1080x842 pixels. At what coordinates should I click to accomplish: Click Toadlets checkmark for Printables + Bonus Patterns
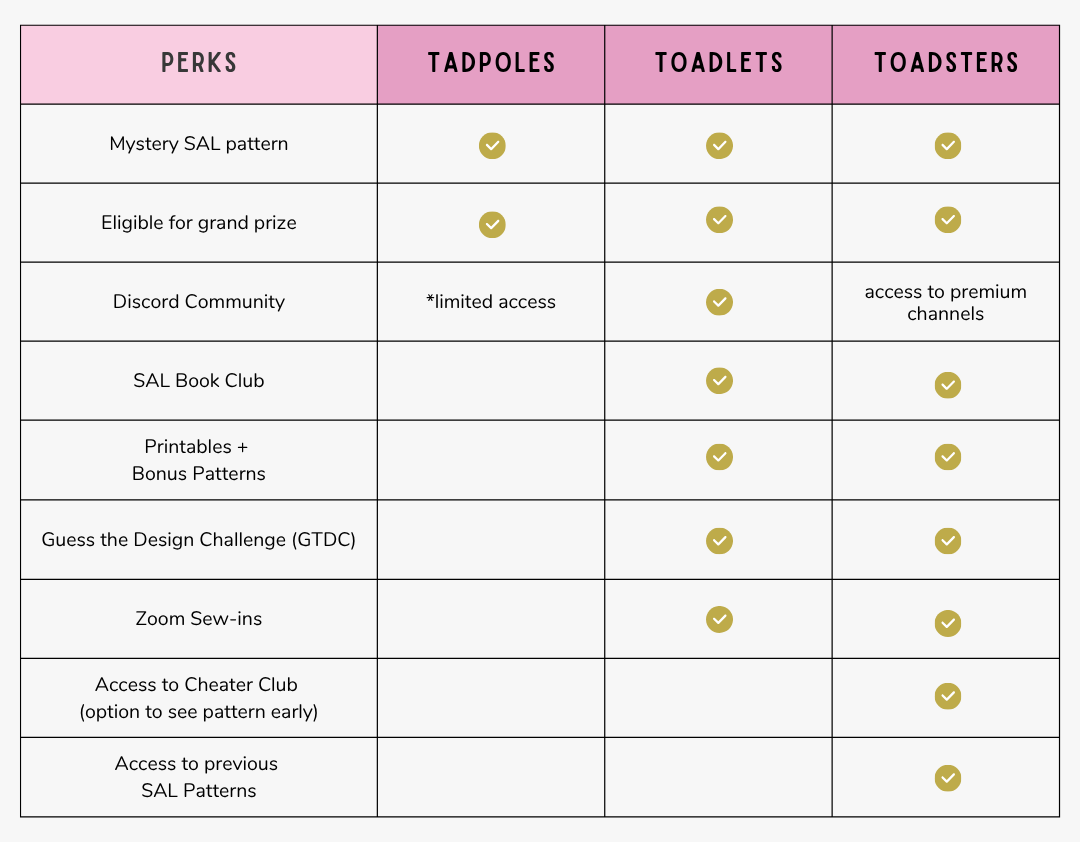(x=719, y=457)
